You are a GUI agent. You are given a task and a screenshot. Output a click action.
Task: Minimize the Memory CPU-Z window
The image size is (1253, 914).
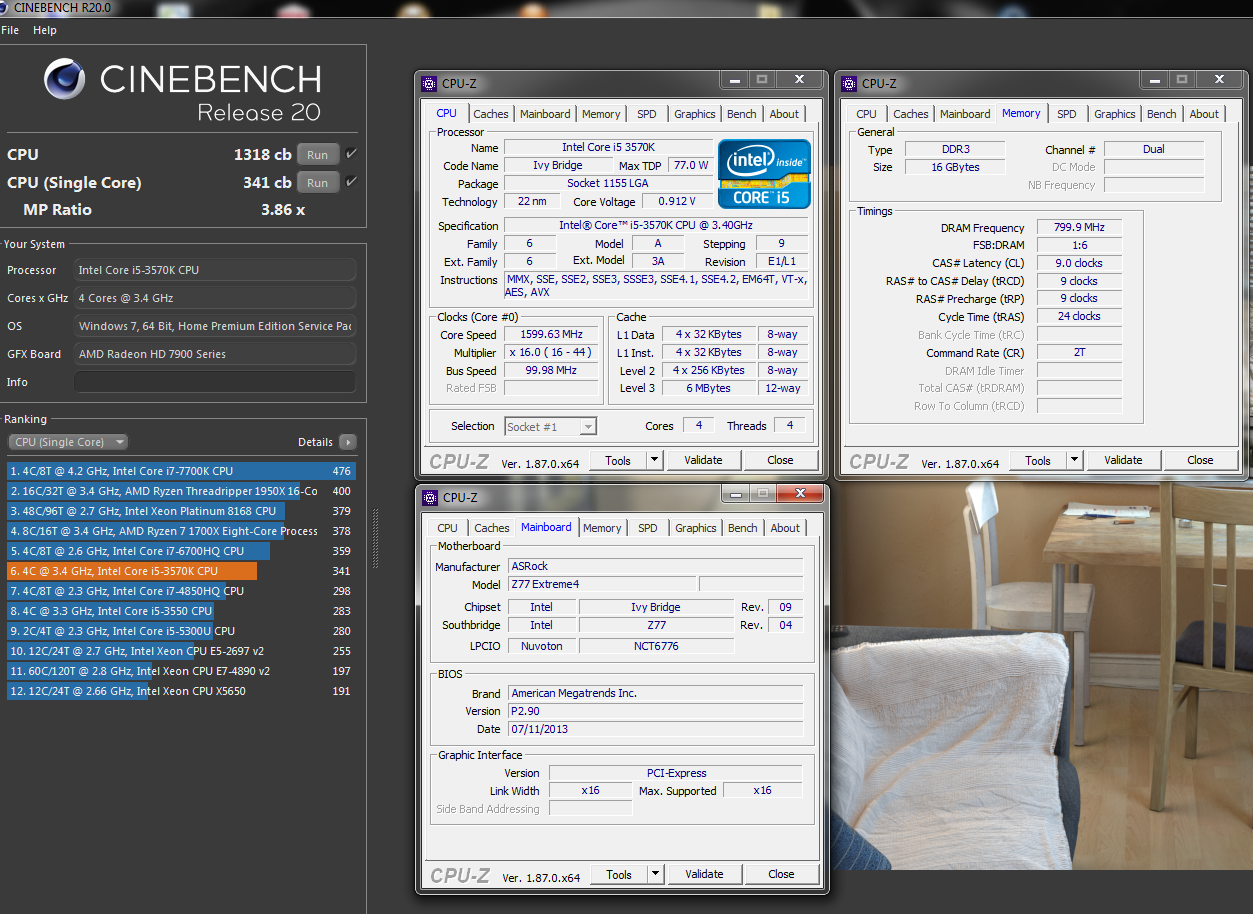point(1156,79)
